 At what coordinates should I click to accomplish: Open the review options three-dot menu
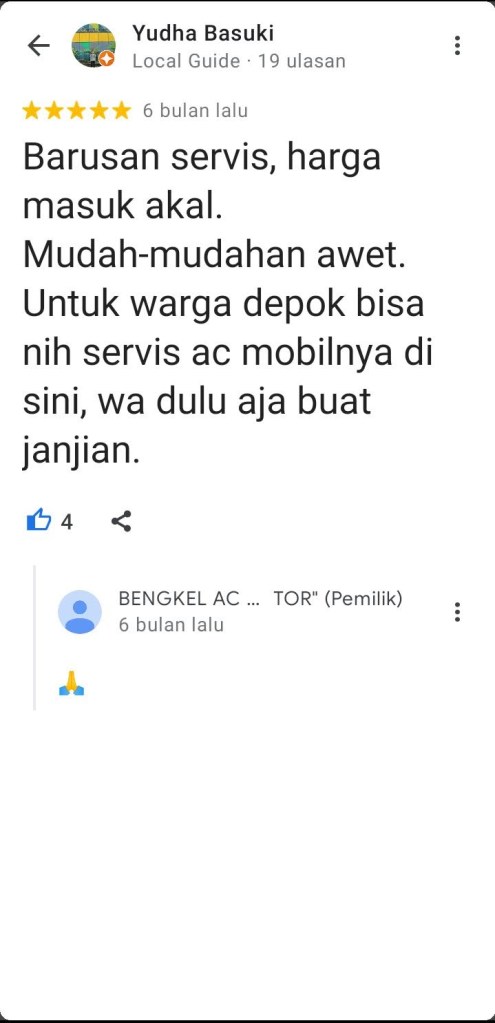pyautogui.click(x=457, y=45)
